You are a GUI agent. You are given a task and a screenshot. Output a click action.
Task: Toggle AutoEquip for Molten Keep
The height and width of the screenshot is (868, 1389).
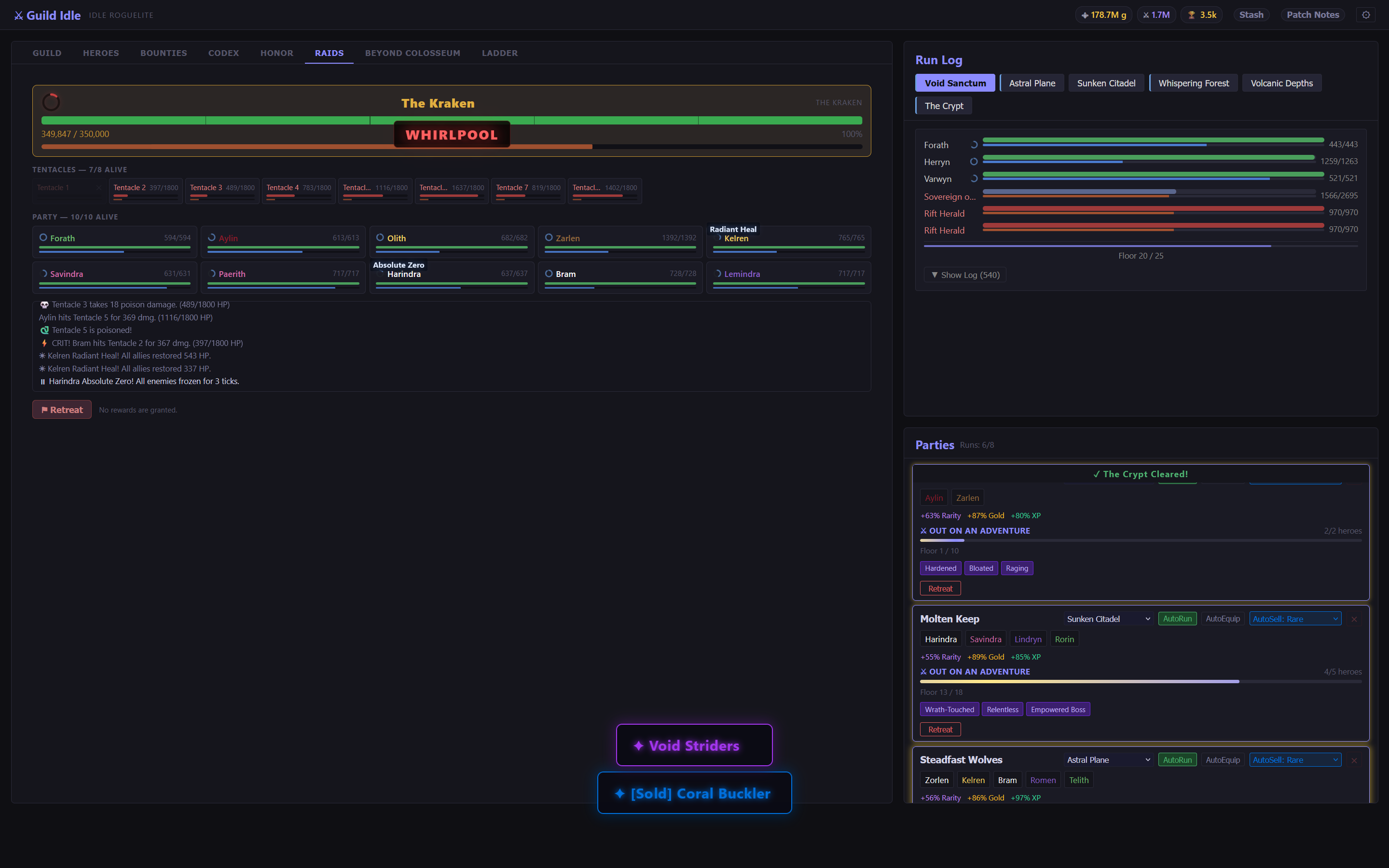click(x=1223, y=619)
